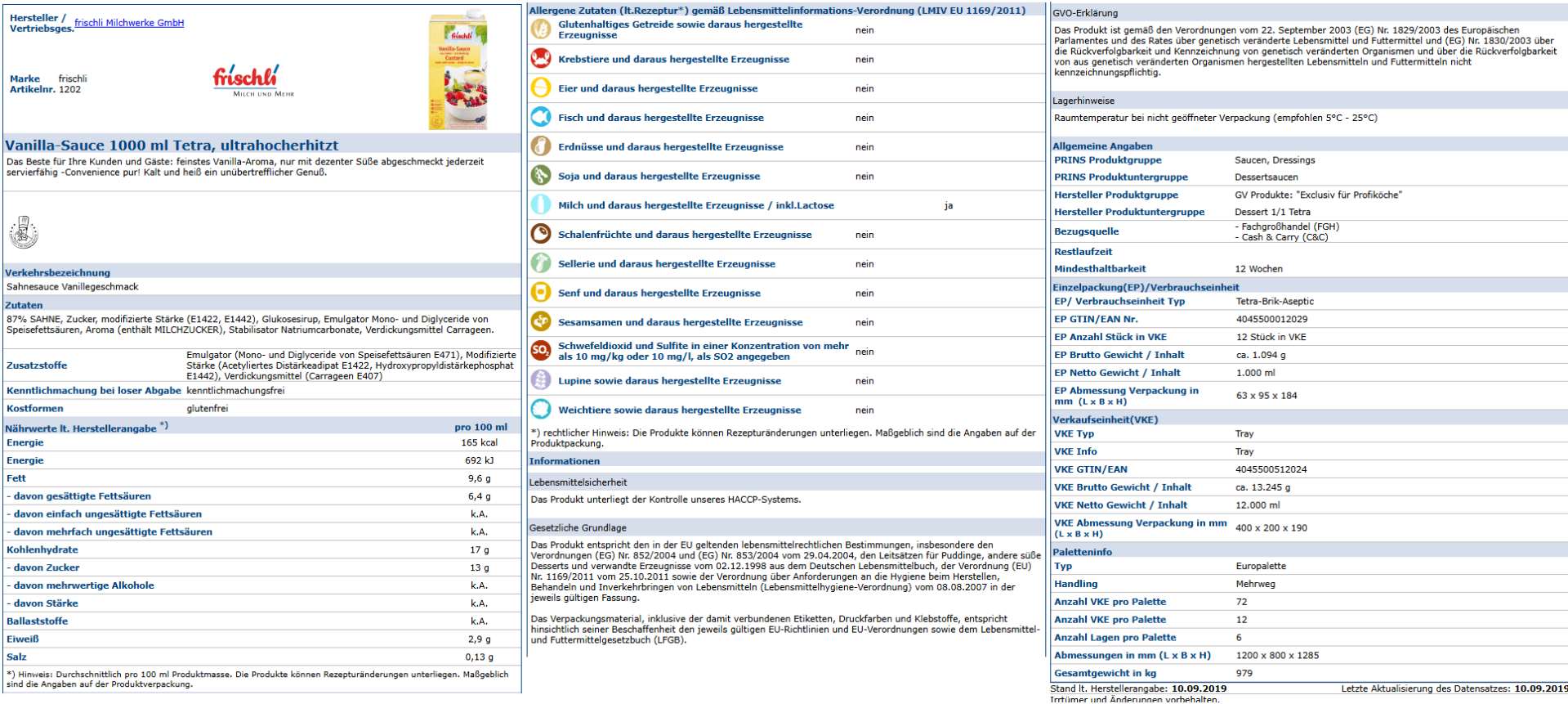The height and width of the screenshot is (704, 1568).
Task: Click pallet dimensions '1200 x 800 x 1285'
Action: (1277, 656)
